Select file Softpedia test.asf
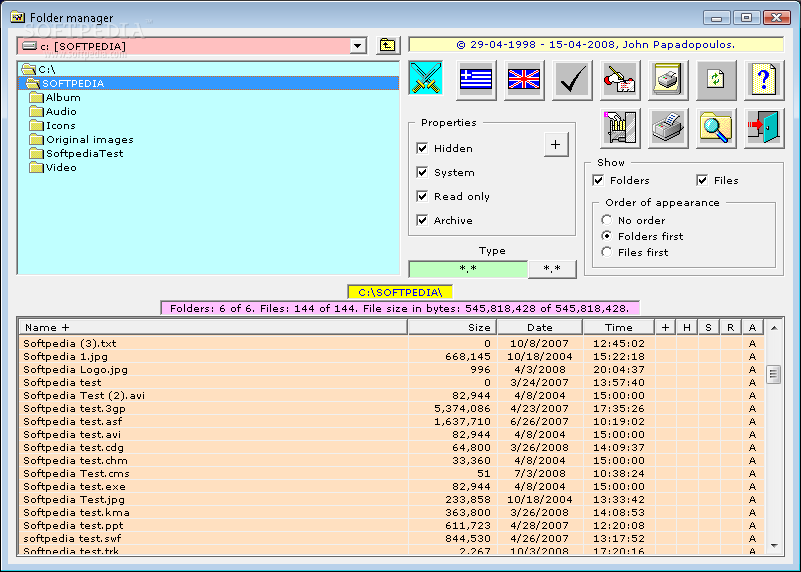The width and height of the screenshot is (801, 572). pos(391,421)
